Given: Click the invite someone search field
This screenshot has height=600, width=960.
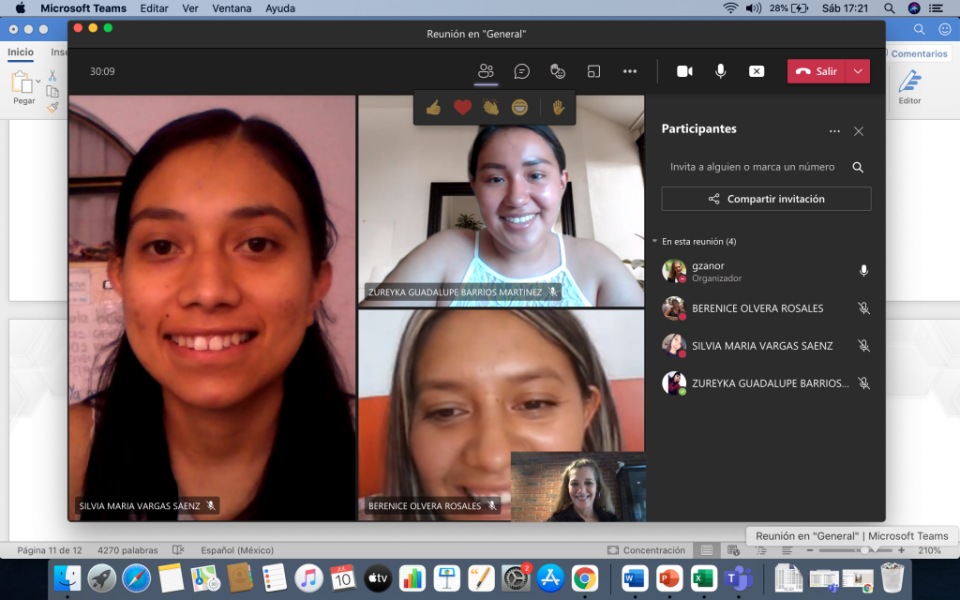Looking at the screenshot, I should [752, 167].
